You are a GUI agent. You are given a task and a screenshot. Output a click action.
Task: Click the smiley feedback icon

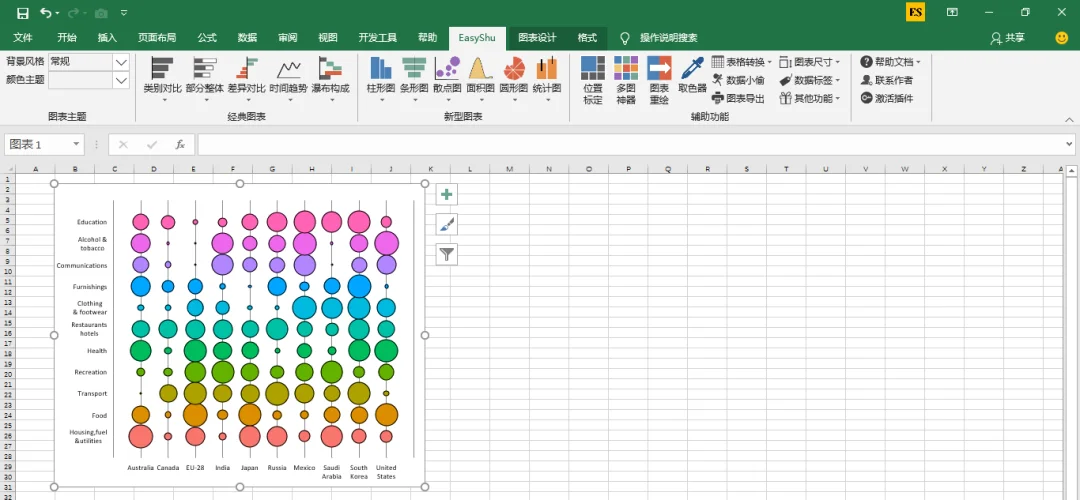(1061, 38)
